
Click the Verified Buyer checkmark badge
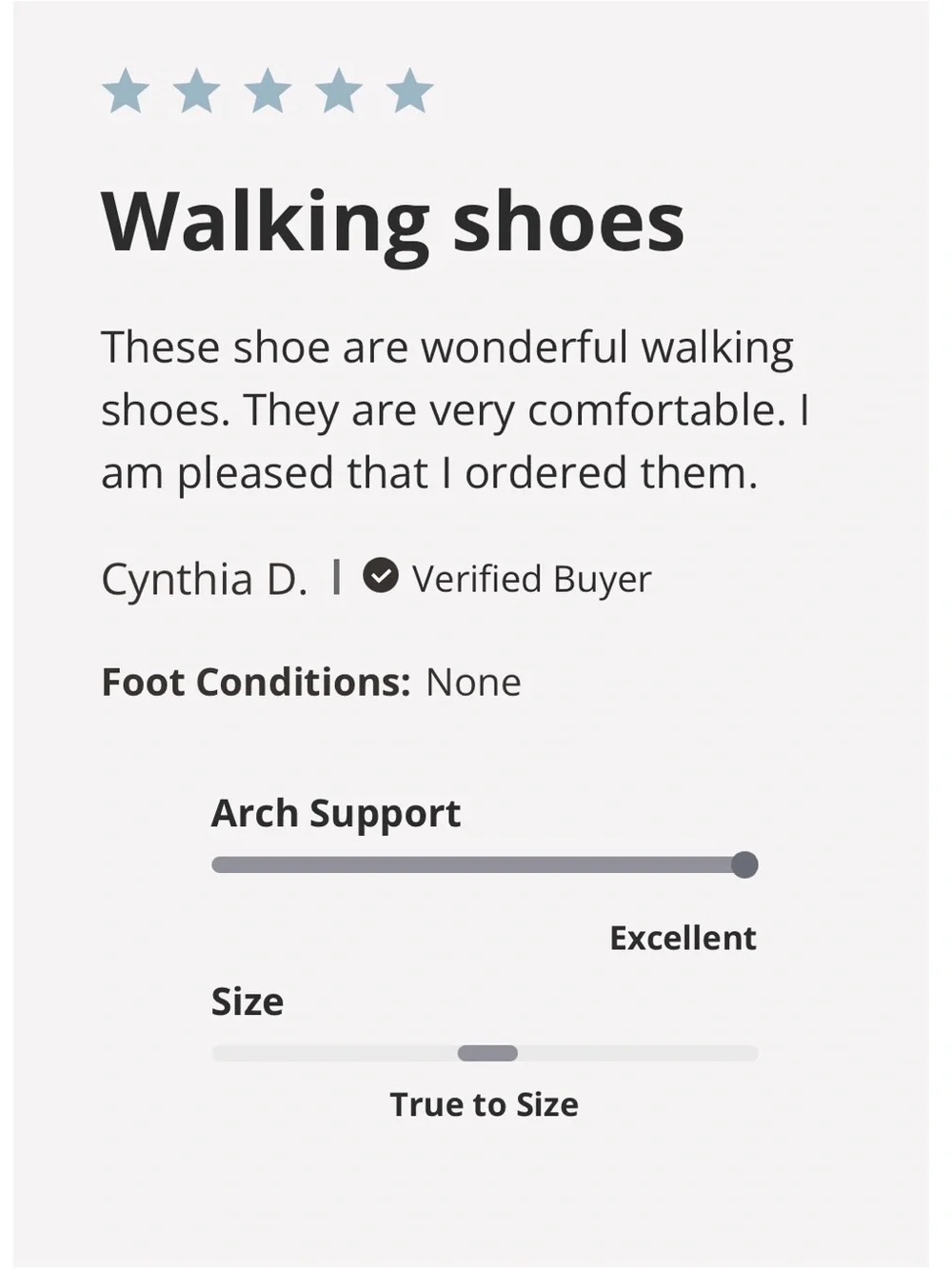coord(381,575)
